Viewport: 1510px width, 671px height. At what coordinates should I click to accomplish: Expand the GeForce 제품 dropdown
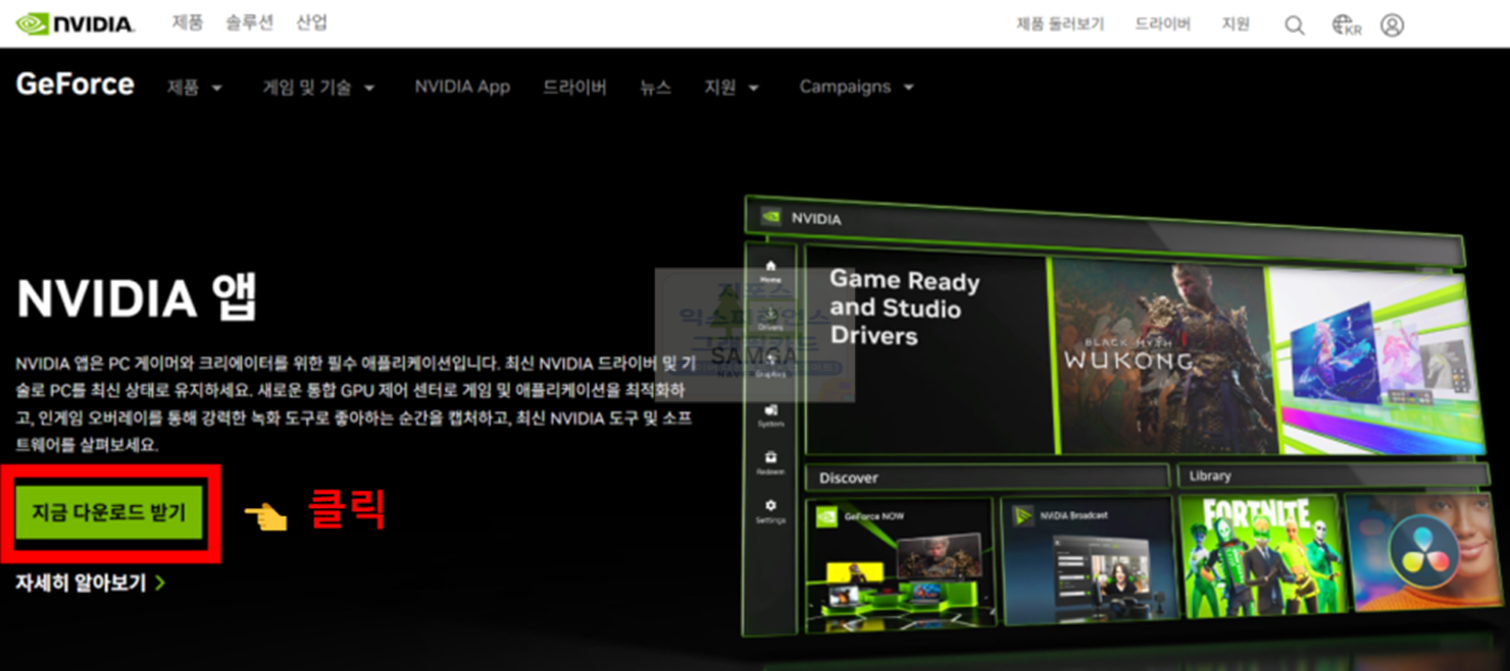(x=194, y=87)
